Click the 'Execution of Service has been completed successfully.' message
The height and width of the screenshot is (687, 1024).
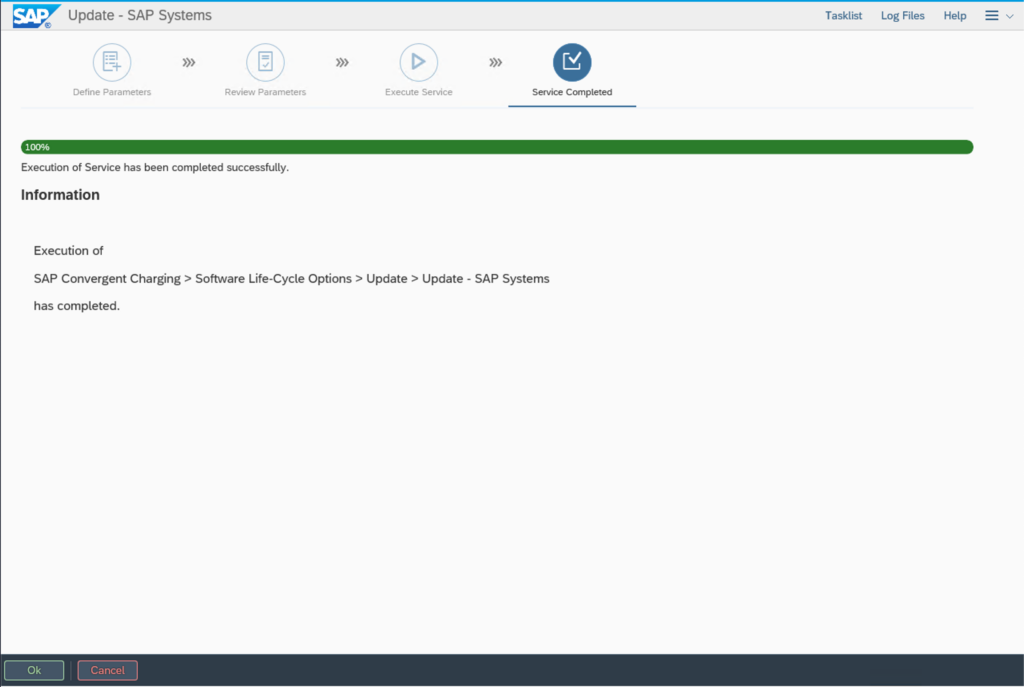[x=155, y=167]
